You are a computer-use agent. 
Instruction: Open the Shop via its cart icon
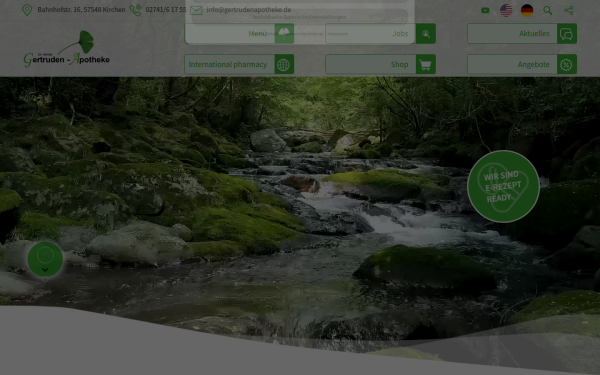click(426, 64)
